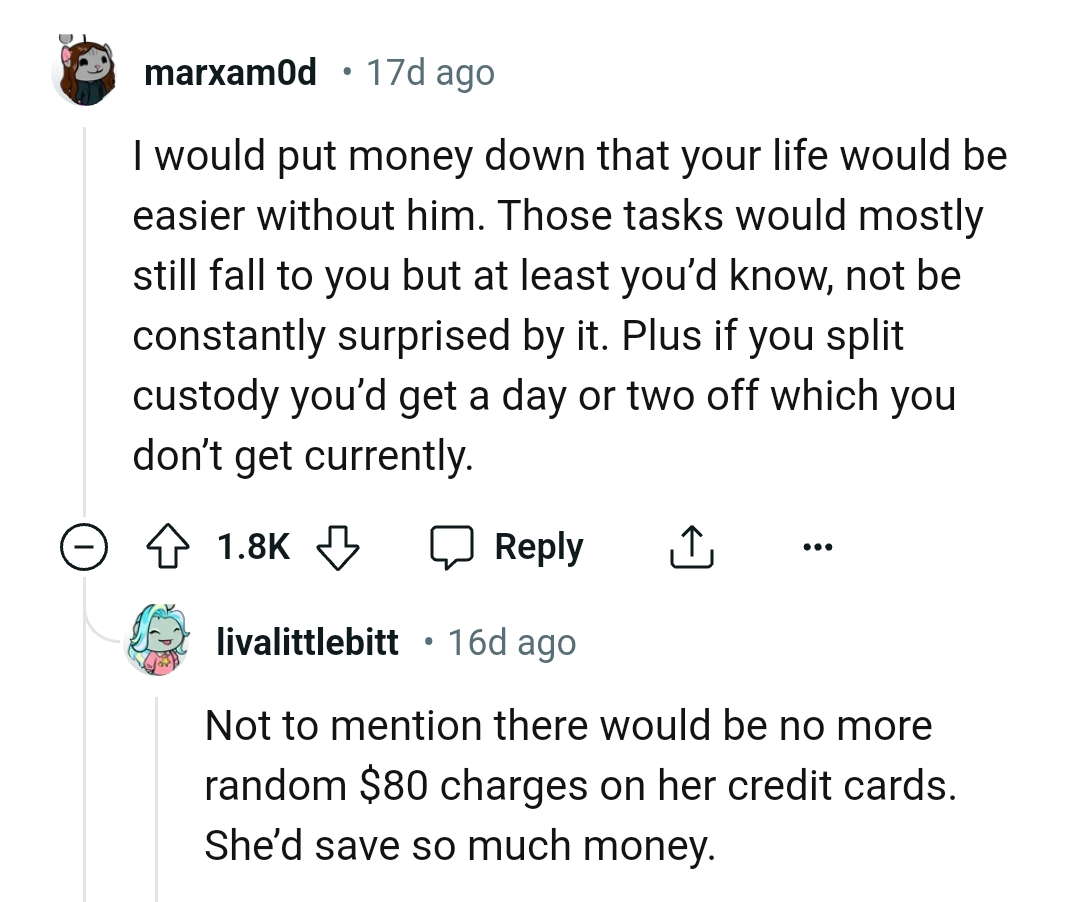Open livalittlebitt's profile from the username
Screen dimensions: 1079x902
(x=307, y=643)
